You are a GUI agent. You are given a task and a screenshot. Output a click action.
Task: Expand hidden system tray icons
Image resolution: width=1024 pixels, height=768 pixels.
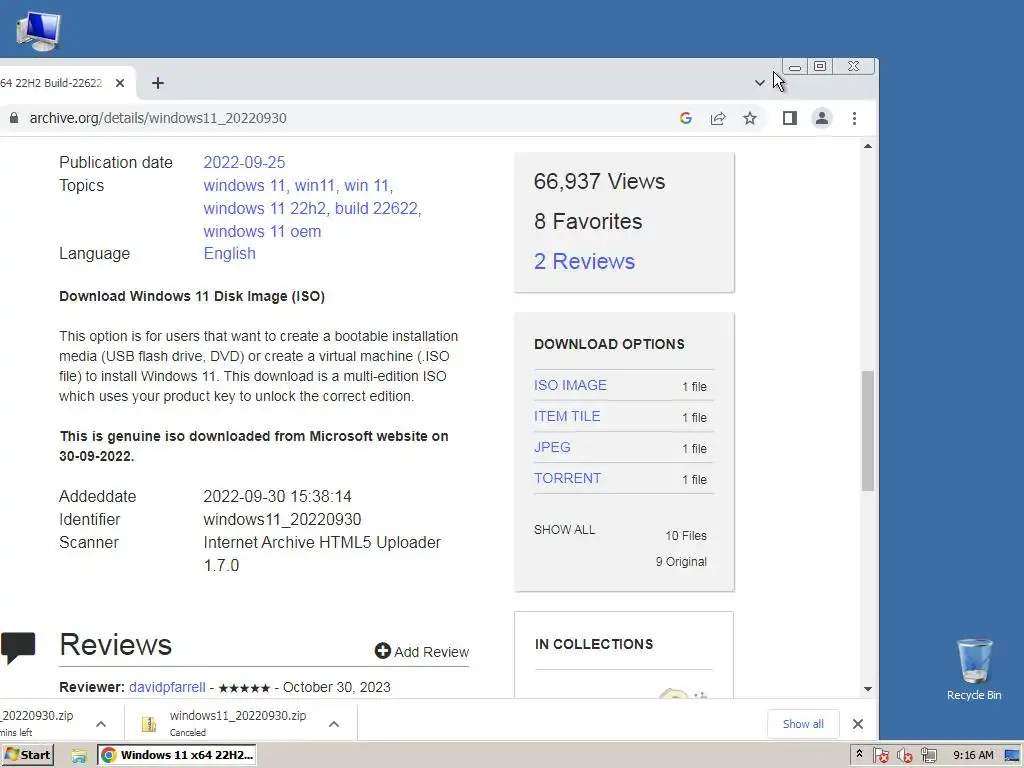pyautogui.click(x=859, y=754)
